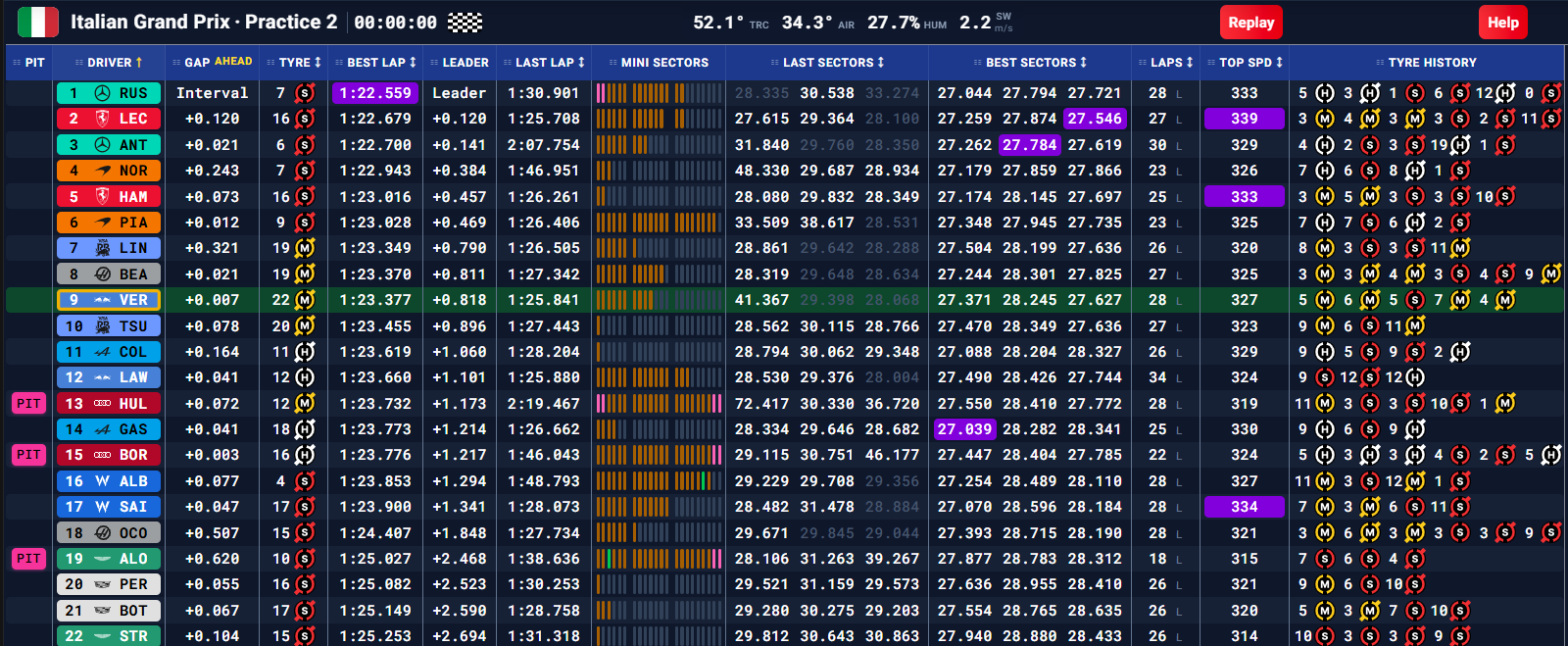Click soft tyre icon in ALB row
Image resolution: width=1568 pixels, height=646 pixels.
click(x=305, y=481)
